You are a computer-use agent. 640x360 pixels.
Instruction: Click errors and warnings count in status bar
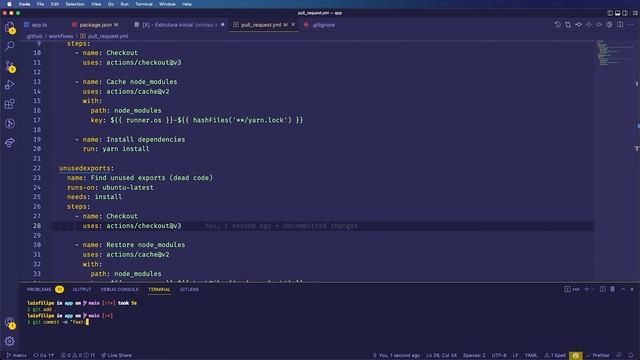(78, 356)
